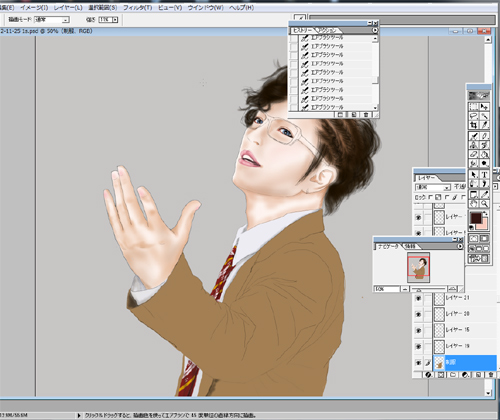Pick the foreground color swatch
Image resolution: width=500 pixels, height=420 pixels.
[475, 218]
